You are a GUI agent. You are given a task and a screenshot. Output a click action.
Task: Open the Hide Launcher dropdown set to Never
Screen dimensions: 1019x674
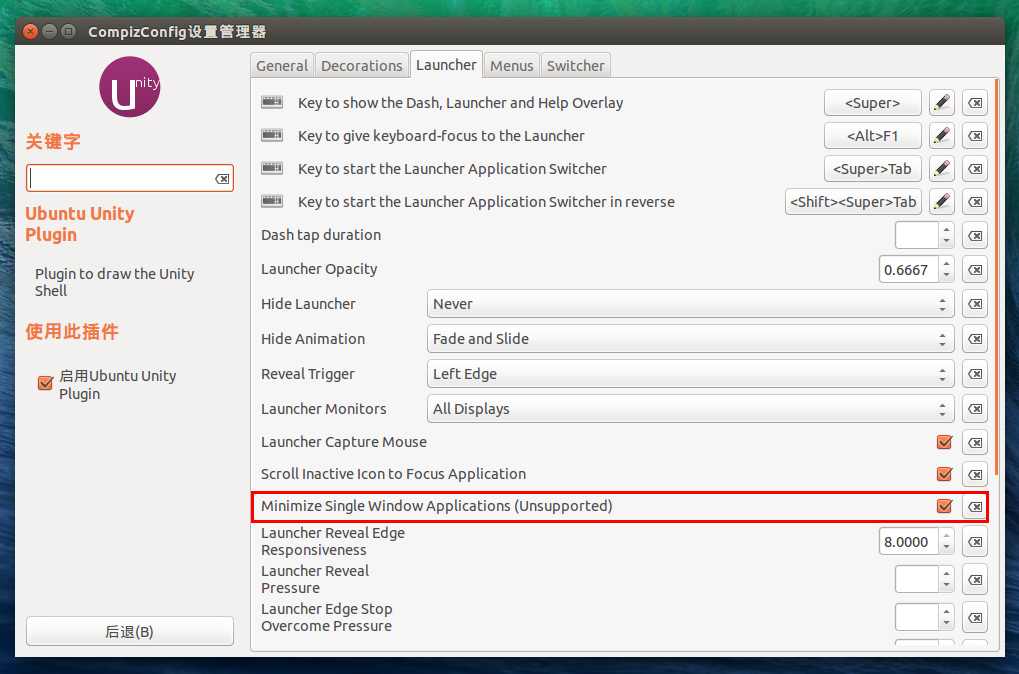690,304
